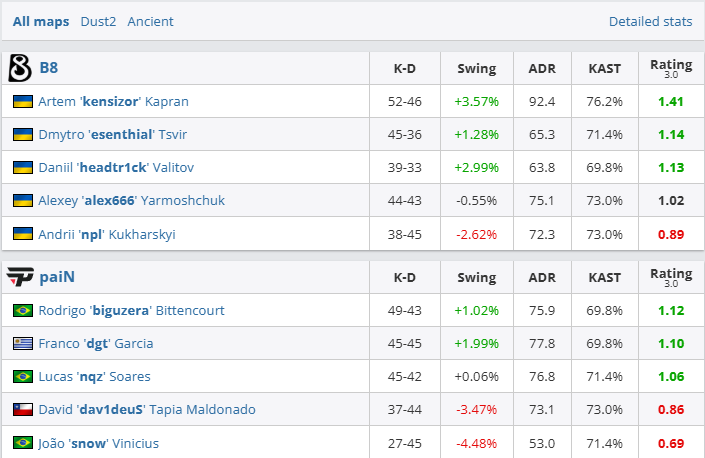Open the Detailed stats link

[650, 21]
